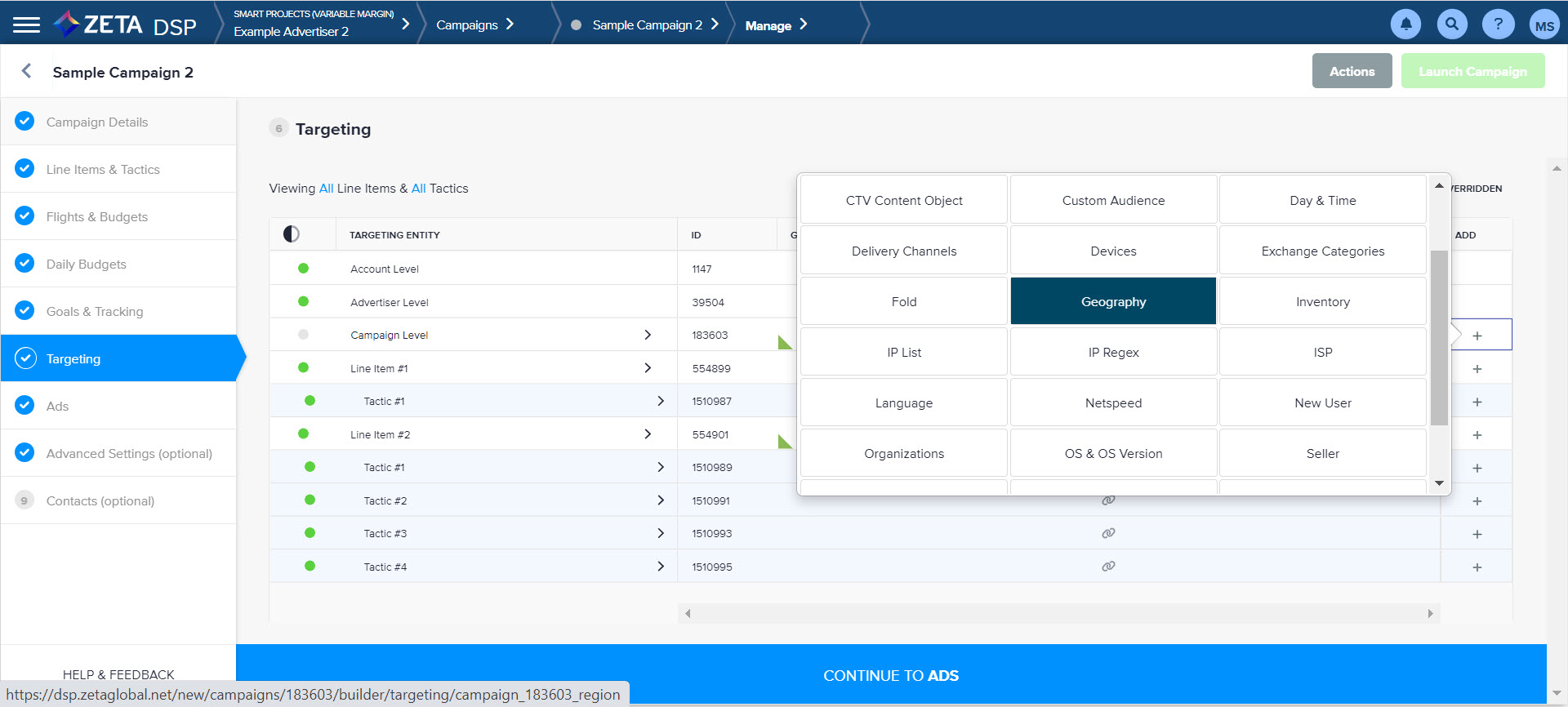Go back using the left arrow icon
Image resolution: width=1568 pixels, height=707 pixels.
click(x=27, y=71)
